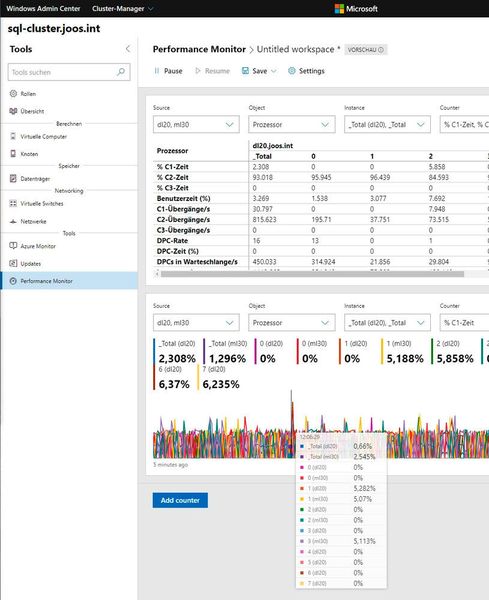
Task: Open the Übersicht tool icon
Action: pos(13,111)
